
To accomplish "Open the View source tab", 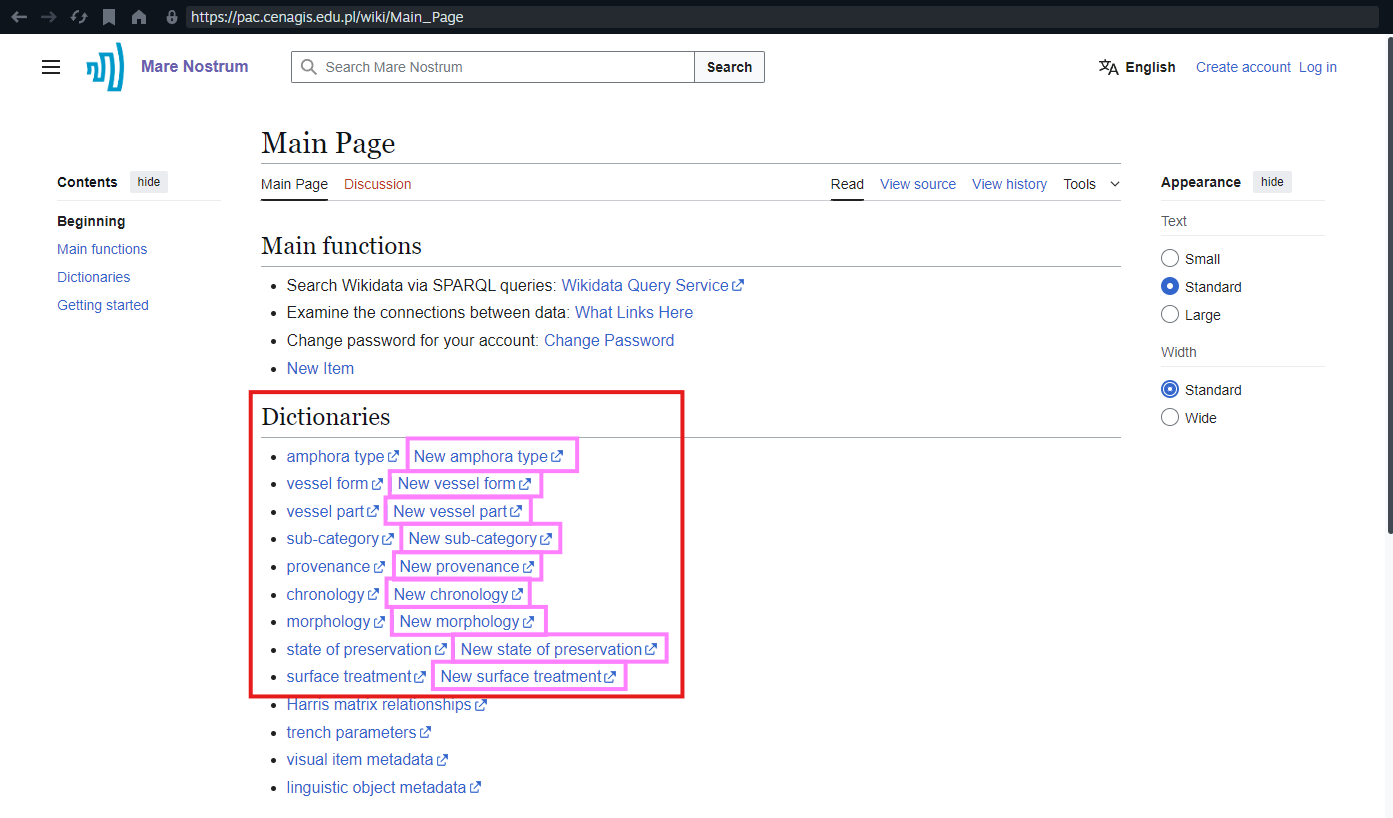I will pyautogui.click(x=918, y=184).
